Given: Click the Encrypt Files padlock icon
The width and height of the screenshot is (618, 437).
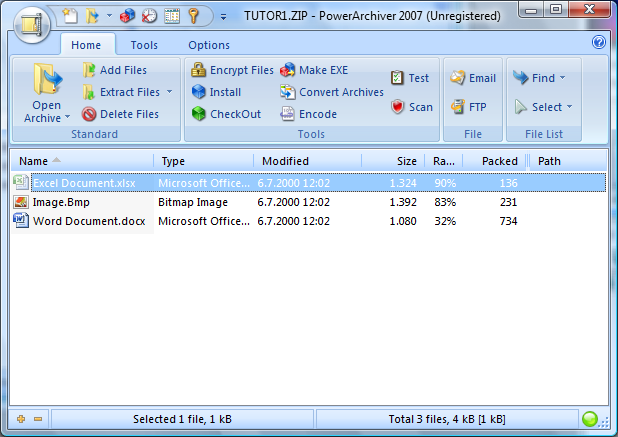Looking at the screenshot, I should [x=198, y=70].
